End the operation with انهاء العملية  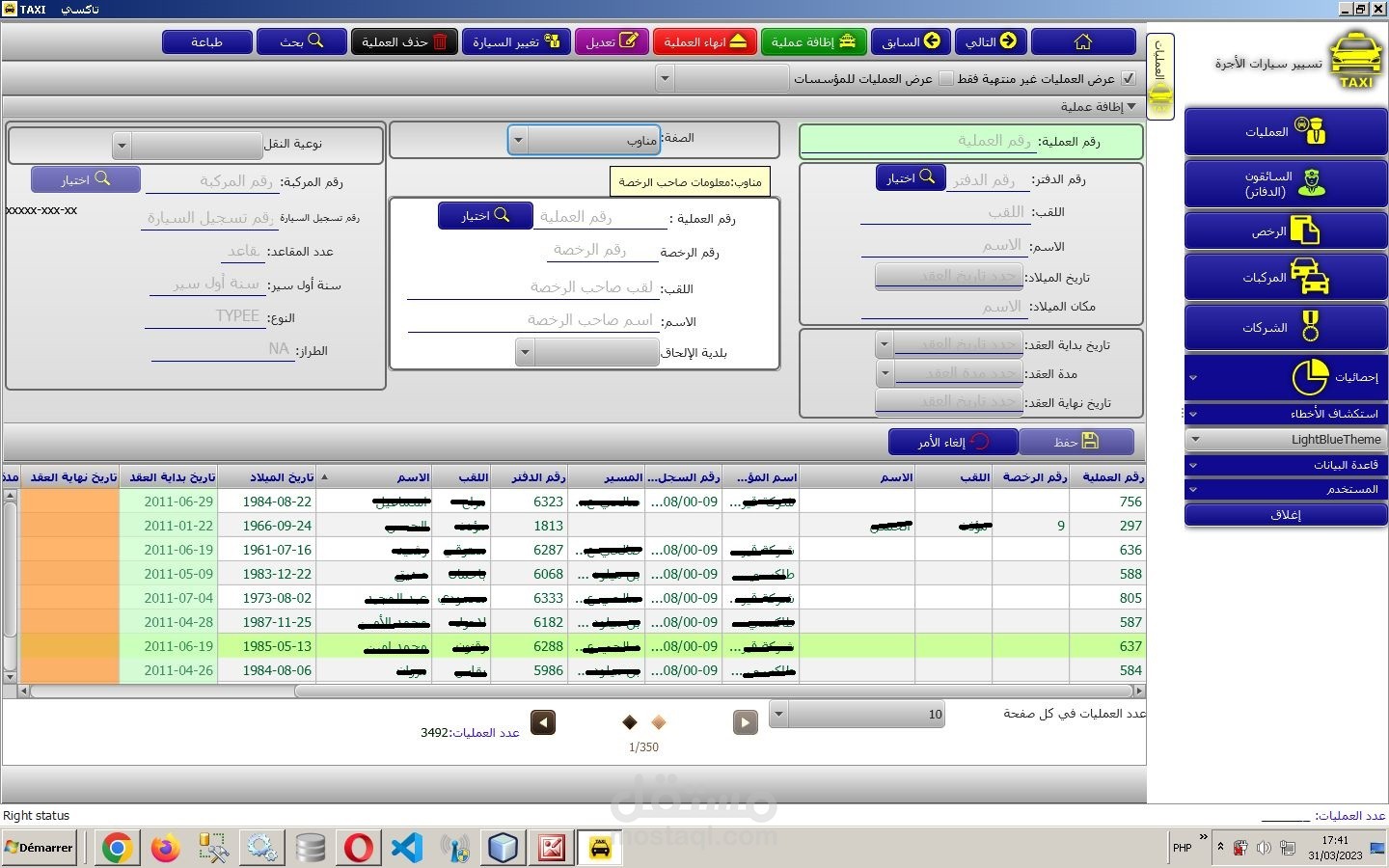pyautogui.click(x=705, y=41)
